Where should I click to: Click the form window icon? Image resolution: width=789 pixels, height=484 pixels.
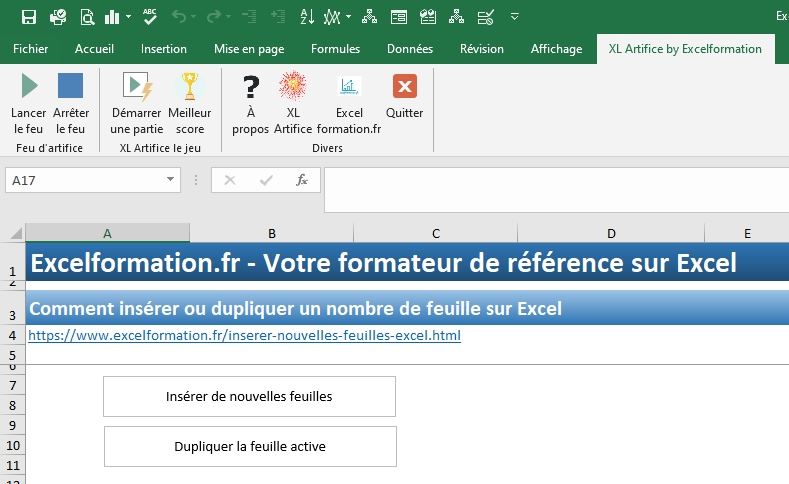pyautogui.click(x=399, y=17)
